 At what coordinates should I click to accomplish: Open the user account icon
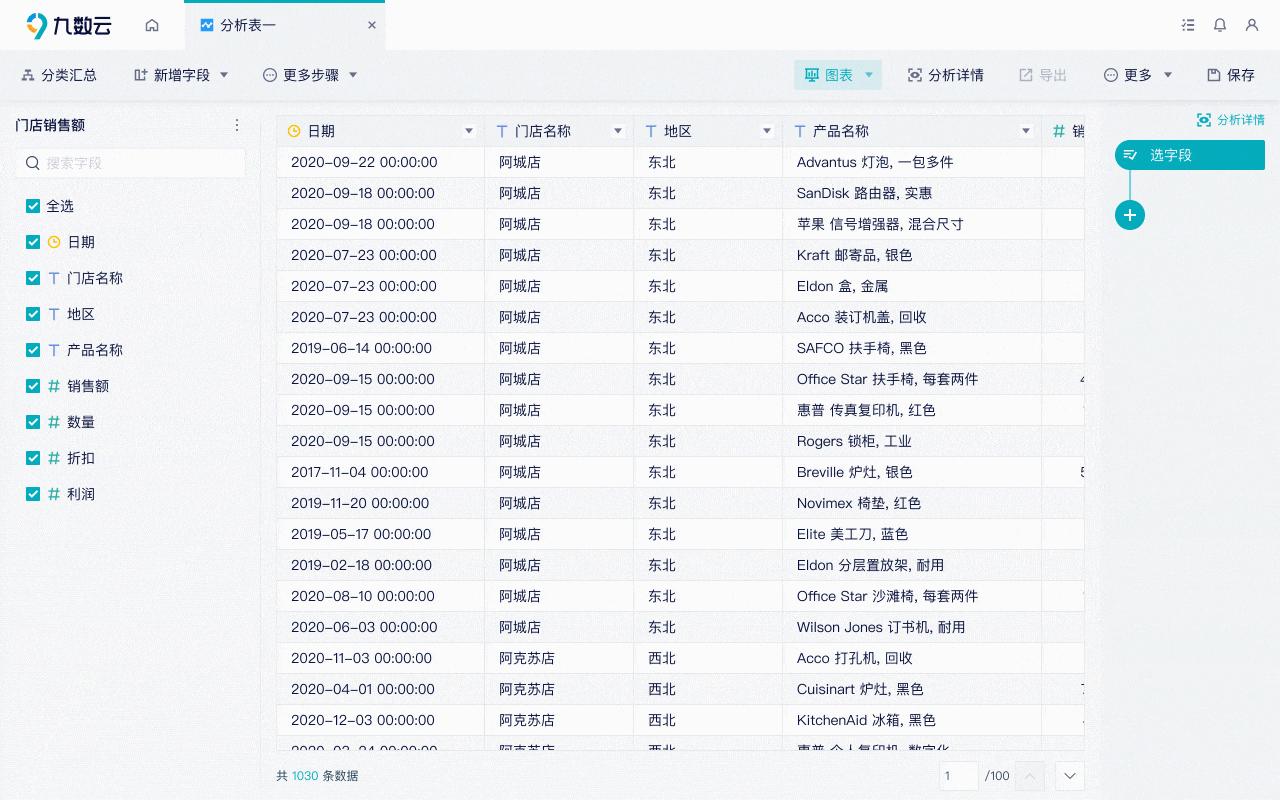click(x=1252, y=25)
